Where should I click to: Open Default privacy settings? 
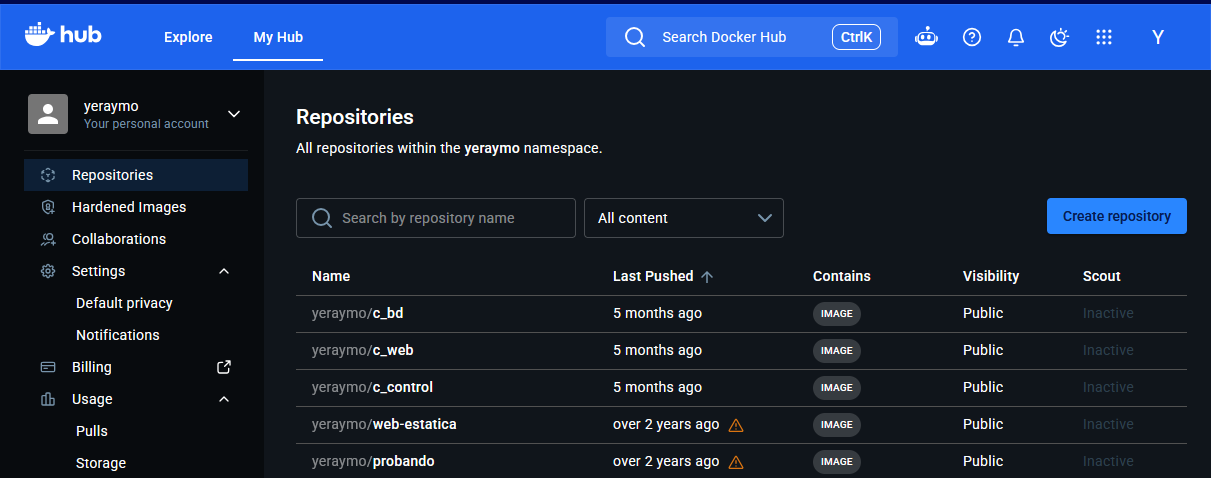[124, 303]
